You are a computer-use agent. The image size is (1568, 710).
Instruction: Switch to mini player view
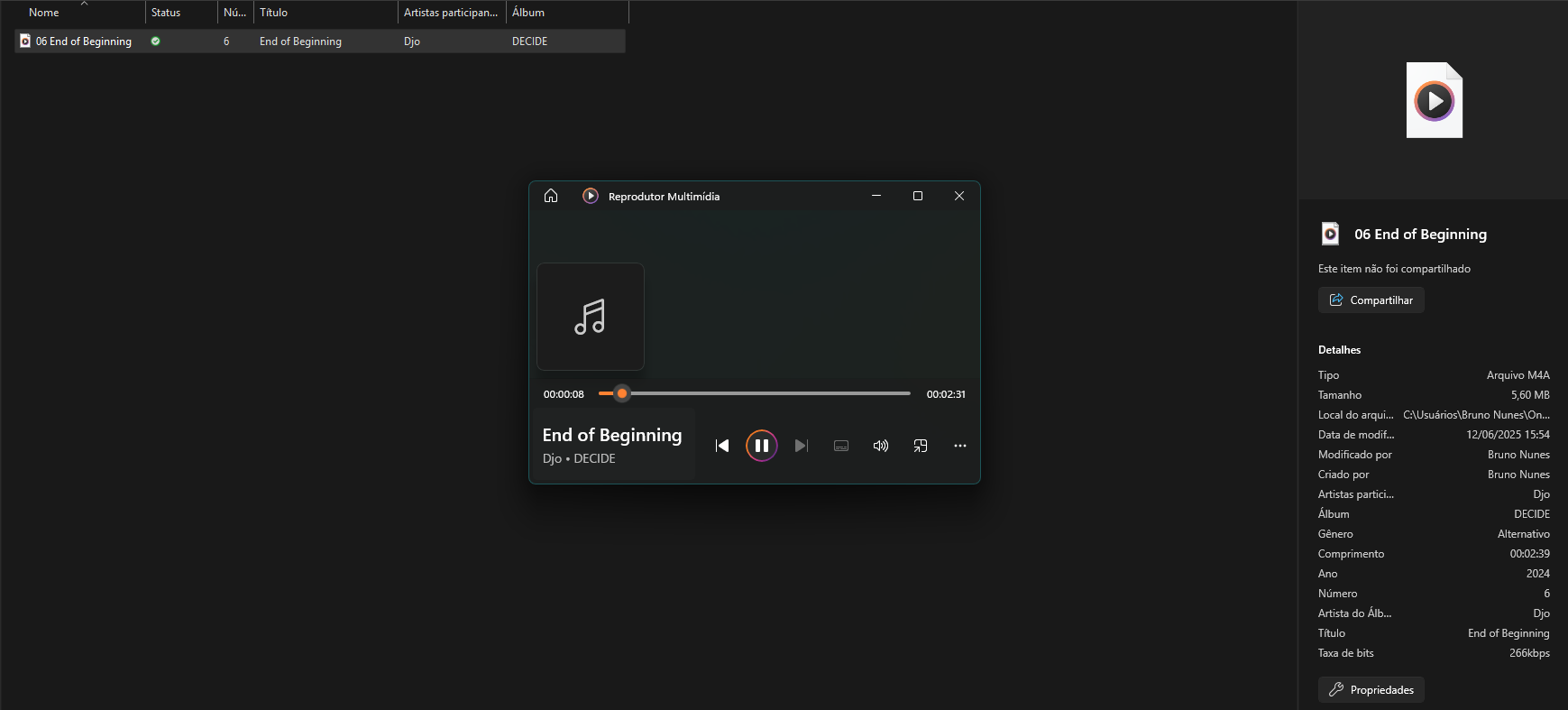click(x=921, y=446)
